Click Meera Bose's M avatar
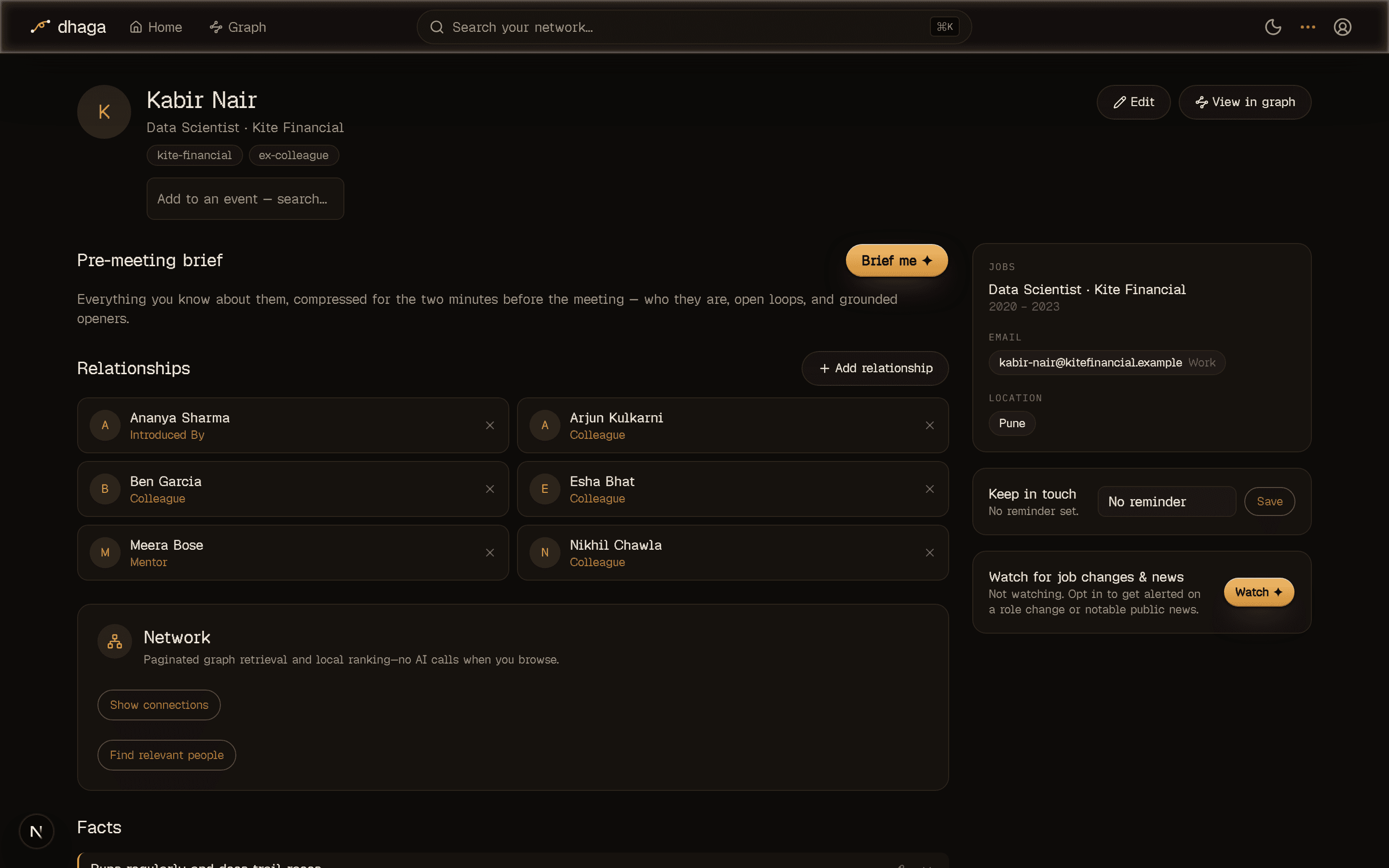This screenshot has height=868, width=1389. pyautogui.click(x=105, y=553)
